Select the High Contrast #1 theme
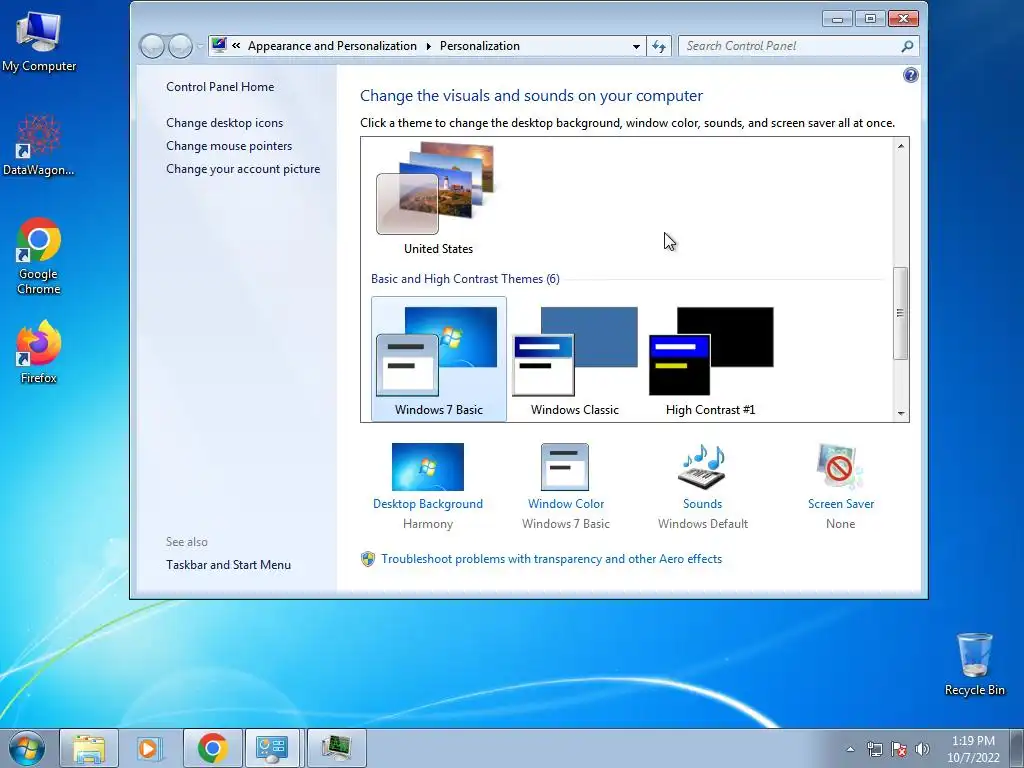Screen dimensions: 1024x768 [x=711, y=359]
